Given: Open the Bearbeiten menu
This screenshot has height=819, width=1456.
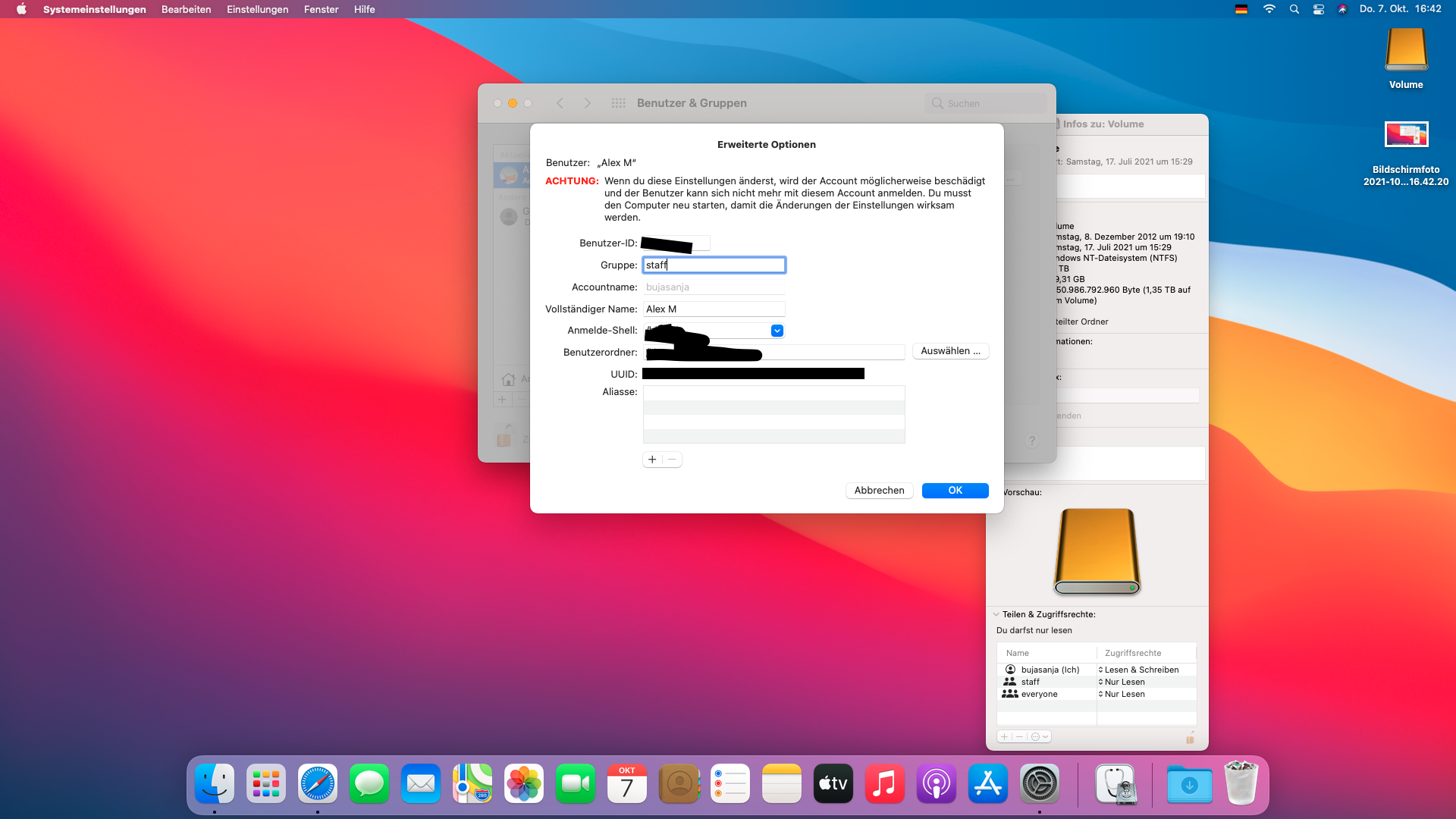Looking at the screenshot, I should click(186, 9).
